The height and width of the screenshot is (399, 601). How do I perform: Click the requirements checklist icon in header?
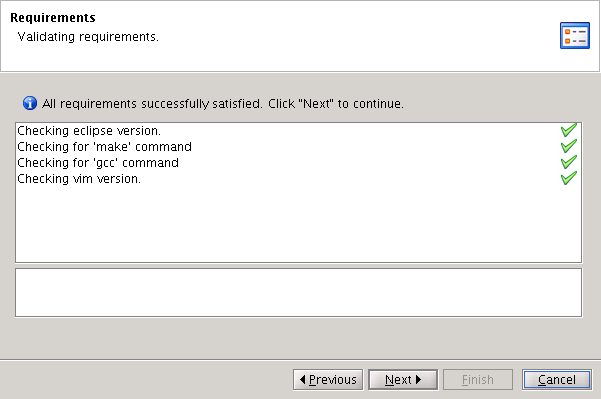tap(575, 36)
